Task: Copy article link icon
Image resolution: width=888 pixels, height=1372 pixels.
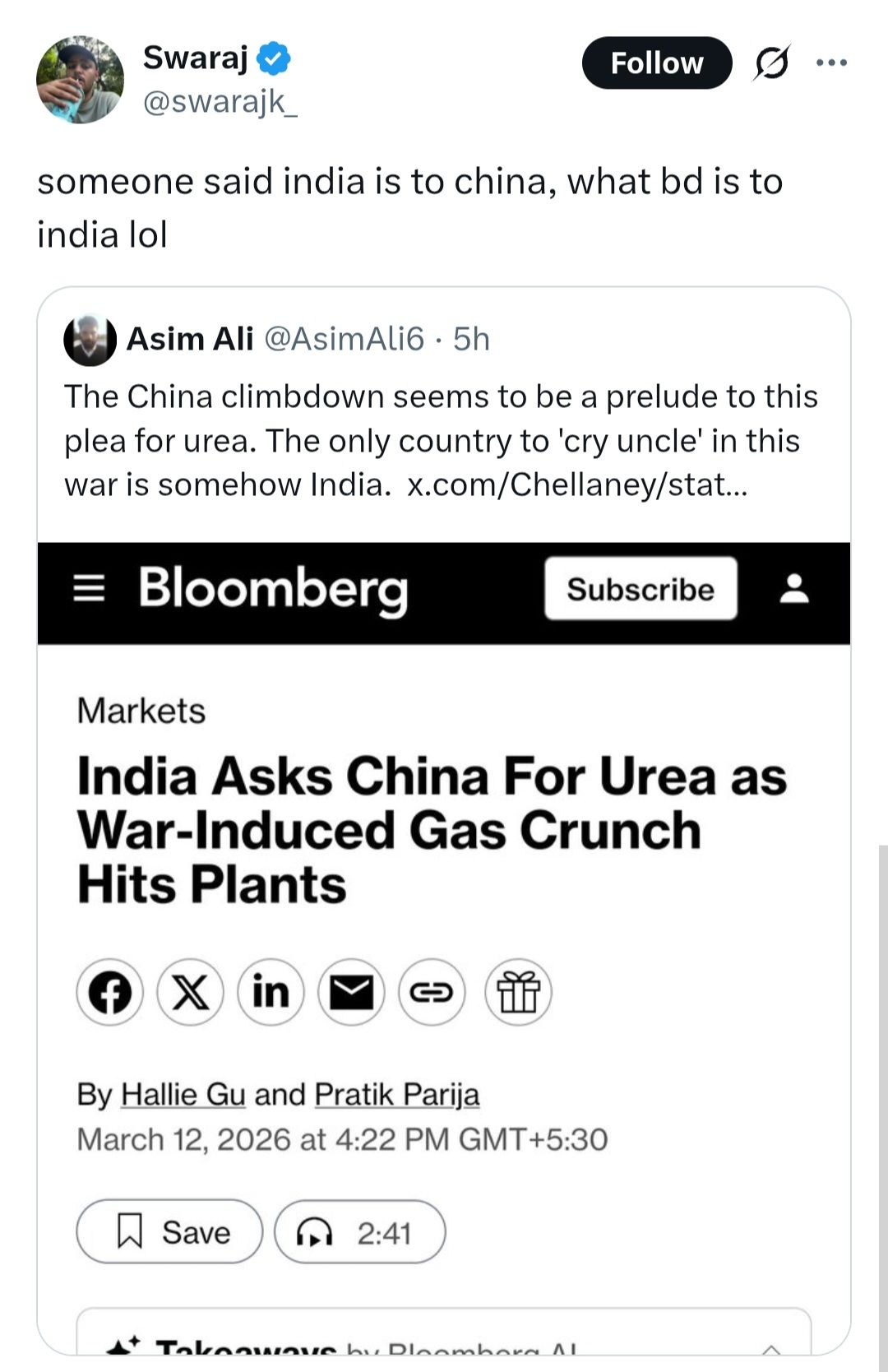Action: point(432,992)
